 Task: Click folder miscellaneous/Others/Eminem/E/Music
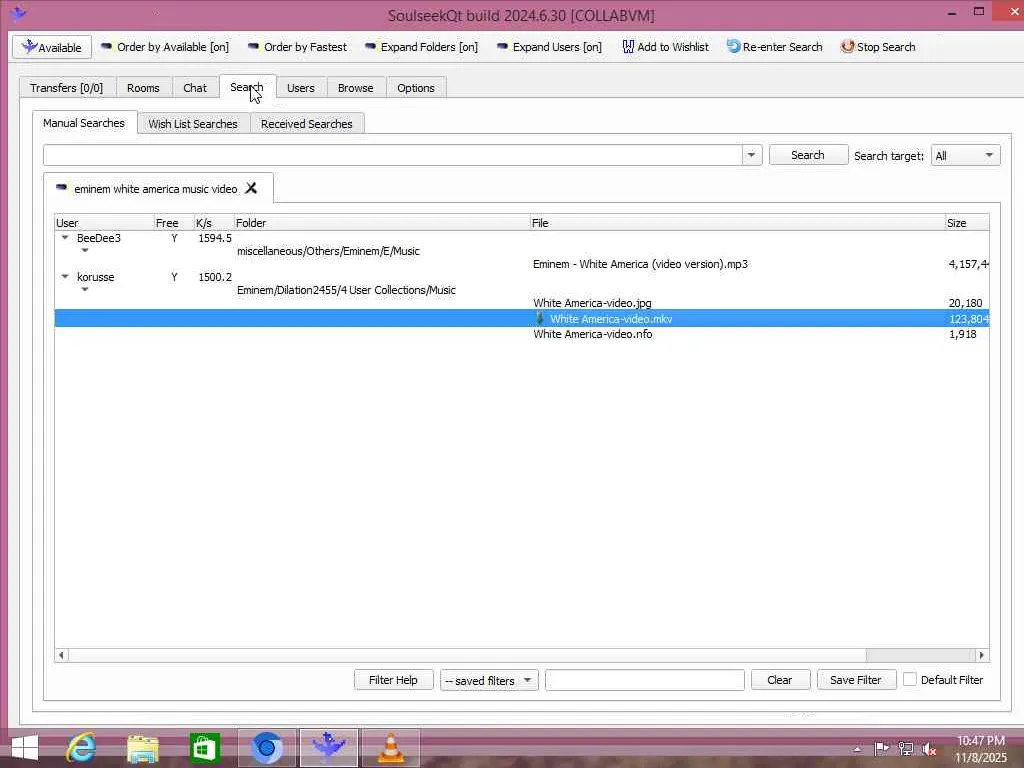328,251
